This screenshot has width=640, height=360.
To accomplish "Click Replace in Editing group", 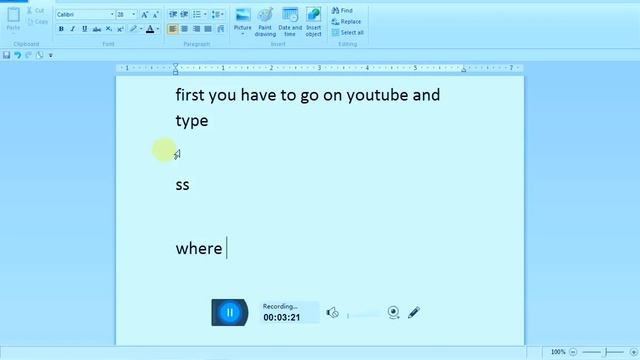I will (x=346, y=21).
